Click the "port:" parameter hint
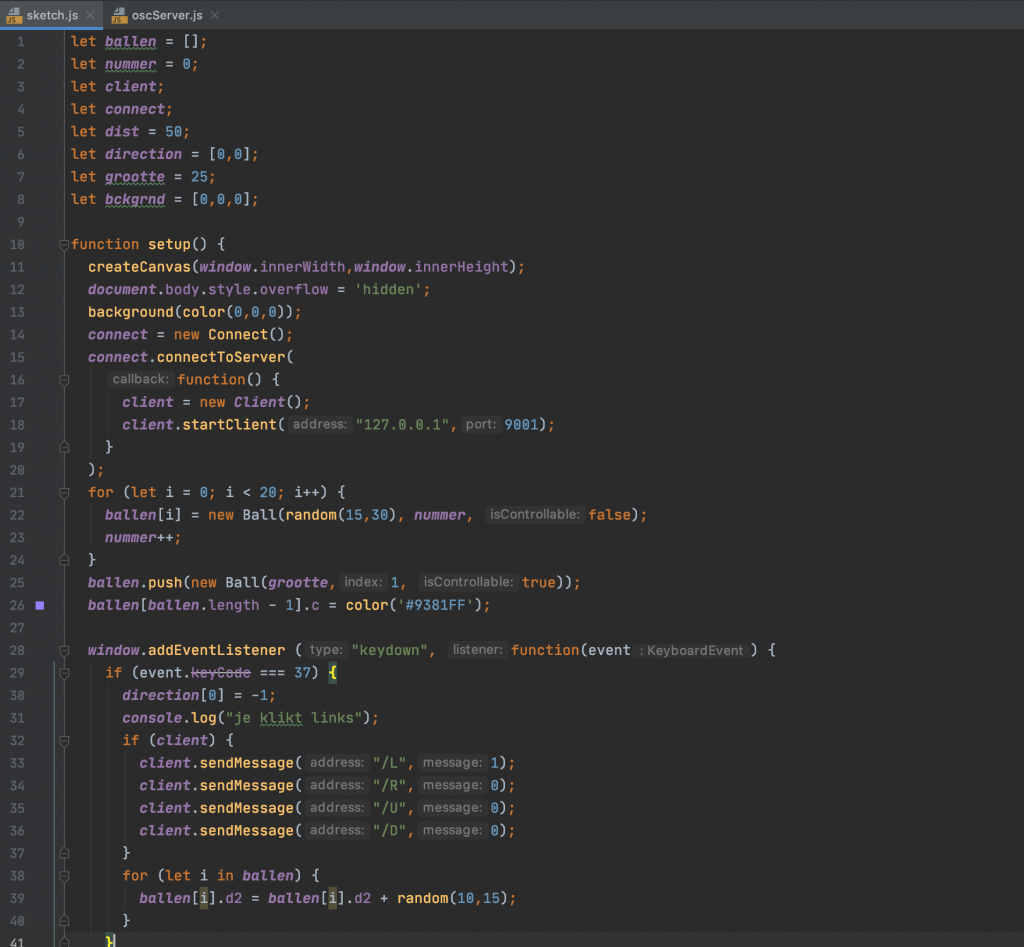The width and height of the screenshot is (1024, 947). pyautogui.click(x=481, y=425)
